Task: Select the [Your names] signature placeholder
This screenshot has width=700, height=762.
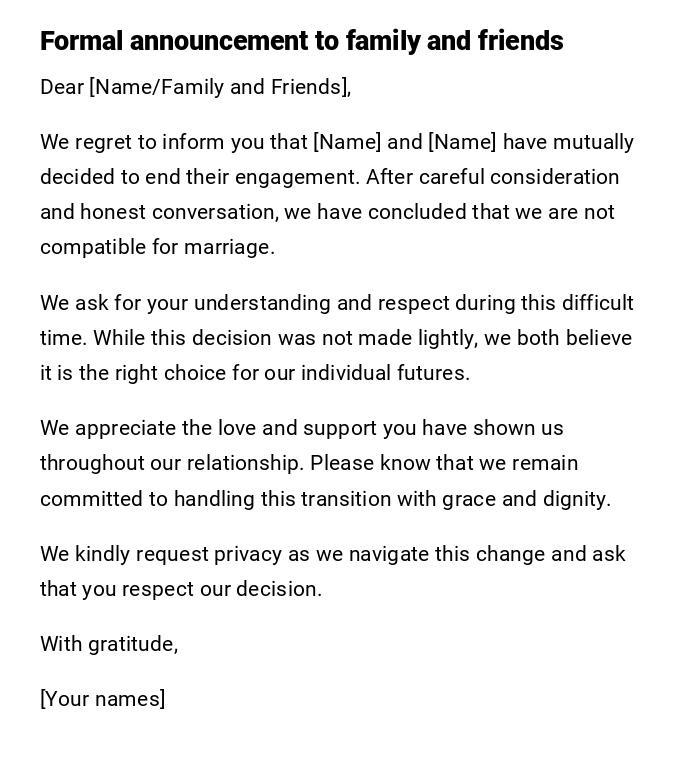Action: coord(103,699)
